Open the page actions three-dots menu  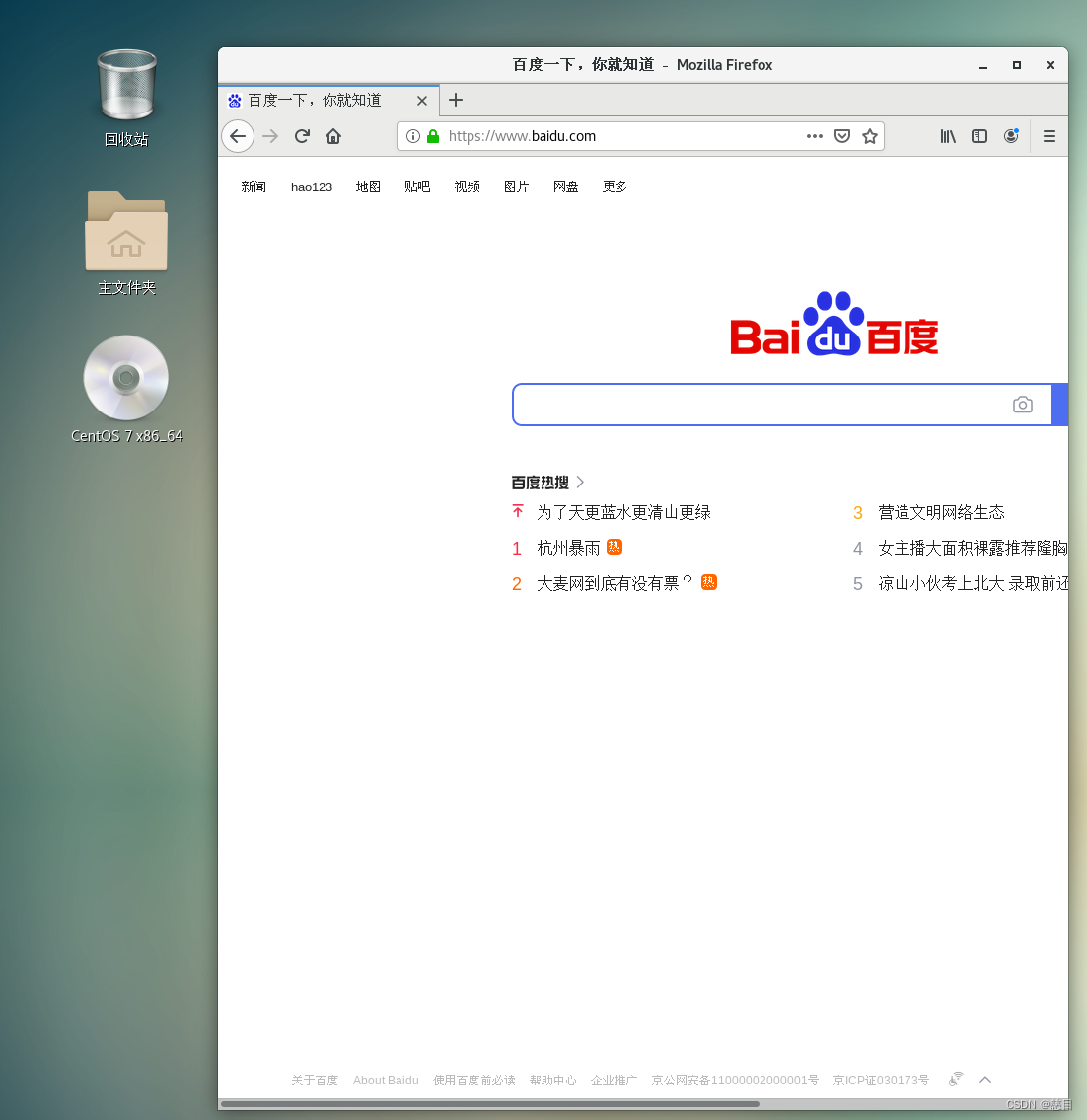814,136
